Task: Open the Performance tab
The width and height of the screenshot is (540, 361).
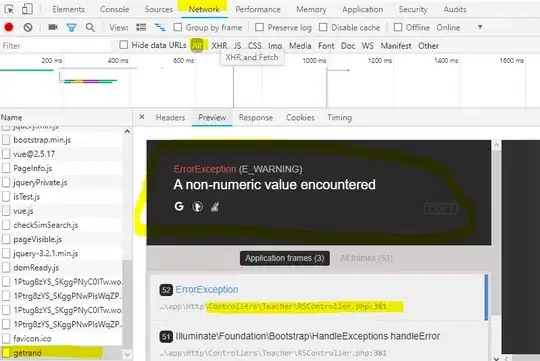Action: pos(258,9)
